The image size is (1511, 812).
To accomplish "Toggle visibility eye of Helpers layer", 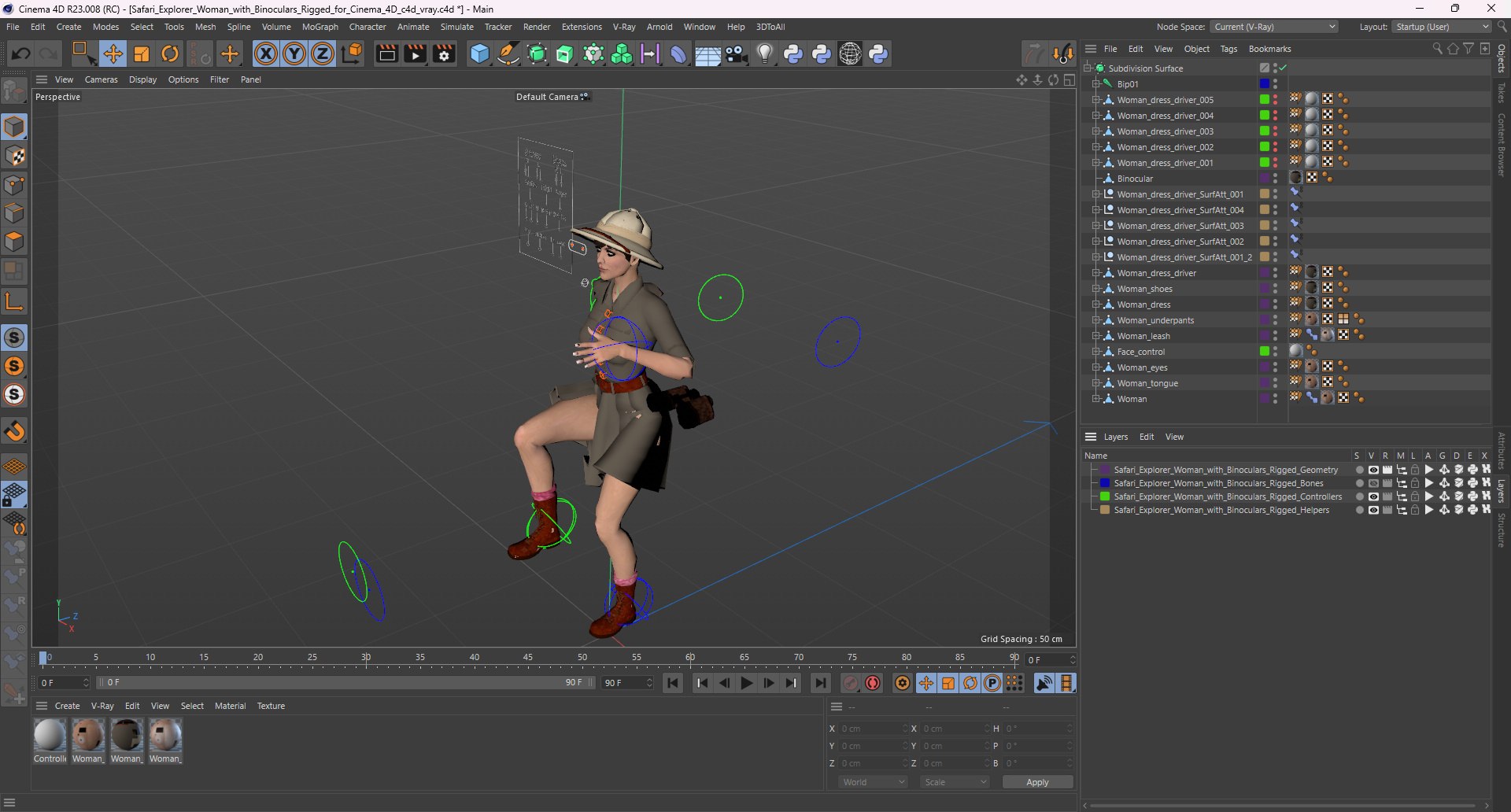I will click(1373, 510).
